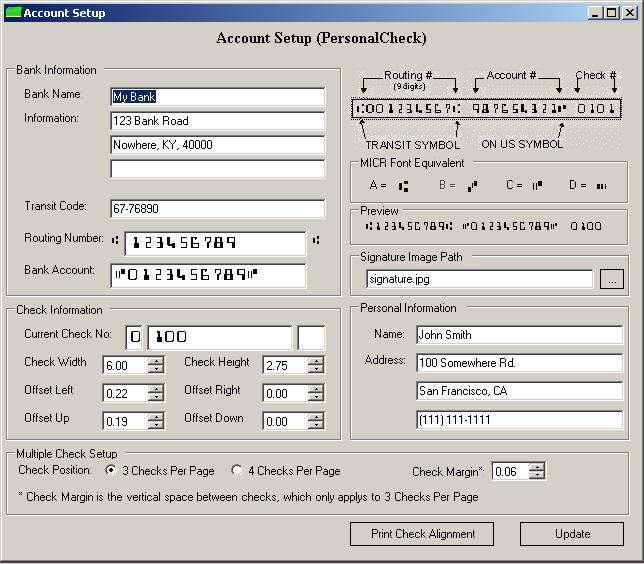
Task: Edit the Transit Code field
Action: (218, 209)
